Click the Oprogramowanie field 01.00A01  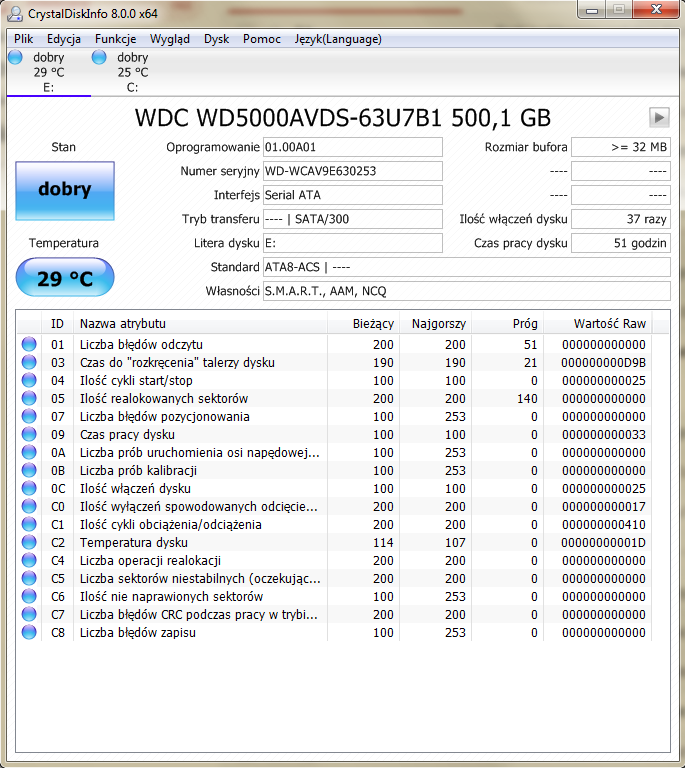[x=353, y=147]
